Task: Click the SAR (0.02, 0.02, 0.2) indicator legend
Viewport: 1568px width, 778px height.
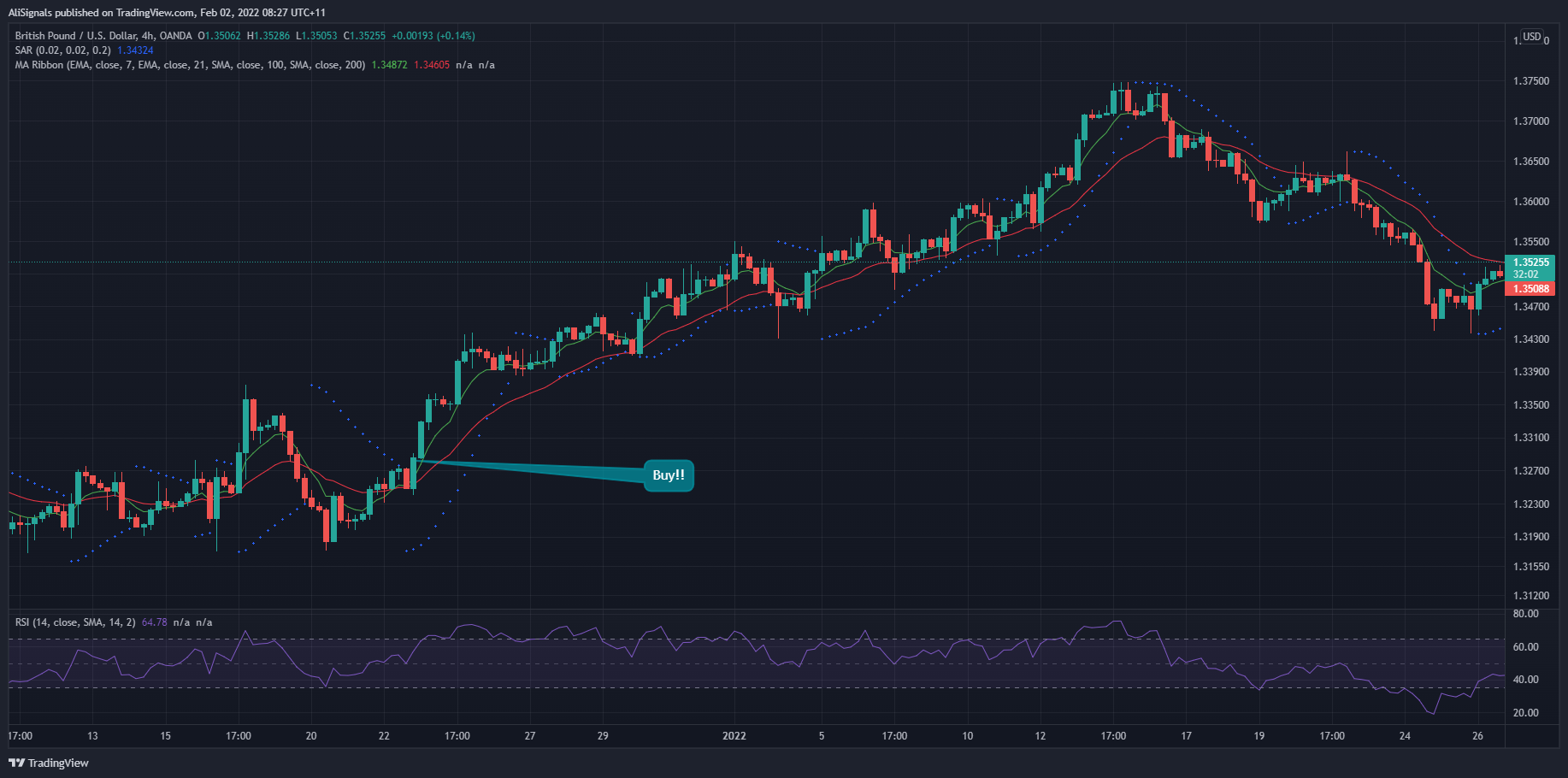Action: click(x=62, y=50)
